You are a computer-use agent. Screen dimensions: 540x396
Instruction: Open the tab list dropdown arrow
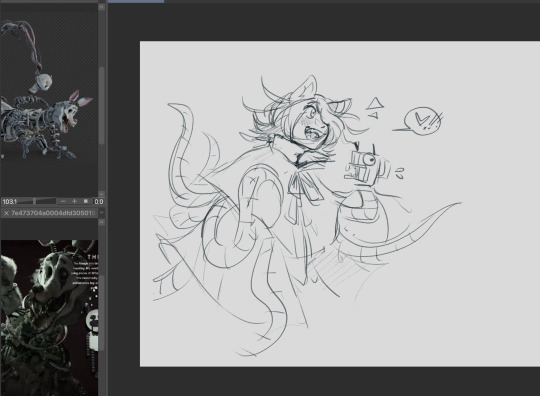click(102, 213)
